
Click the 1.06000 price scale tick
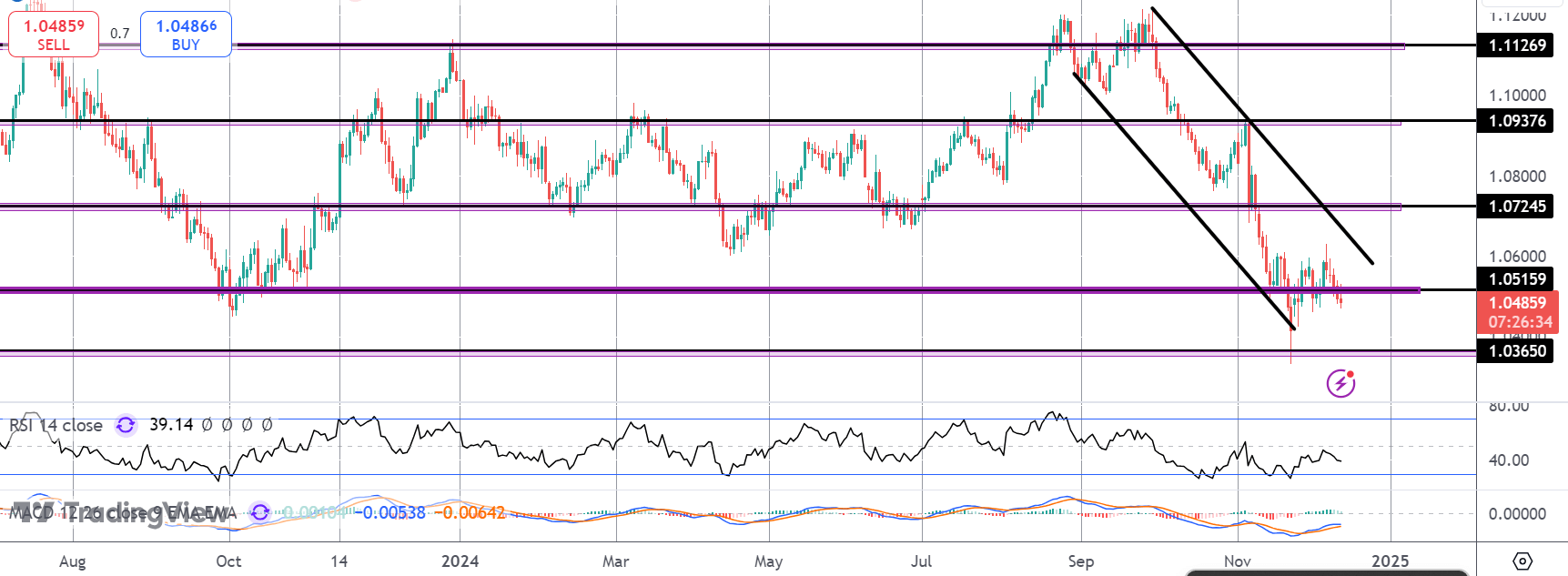tap(1517, 256)
